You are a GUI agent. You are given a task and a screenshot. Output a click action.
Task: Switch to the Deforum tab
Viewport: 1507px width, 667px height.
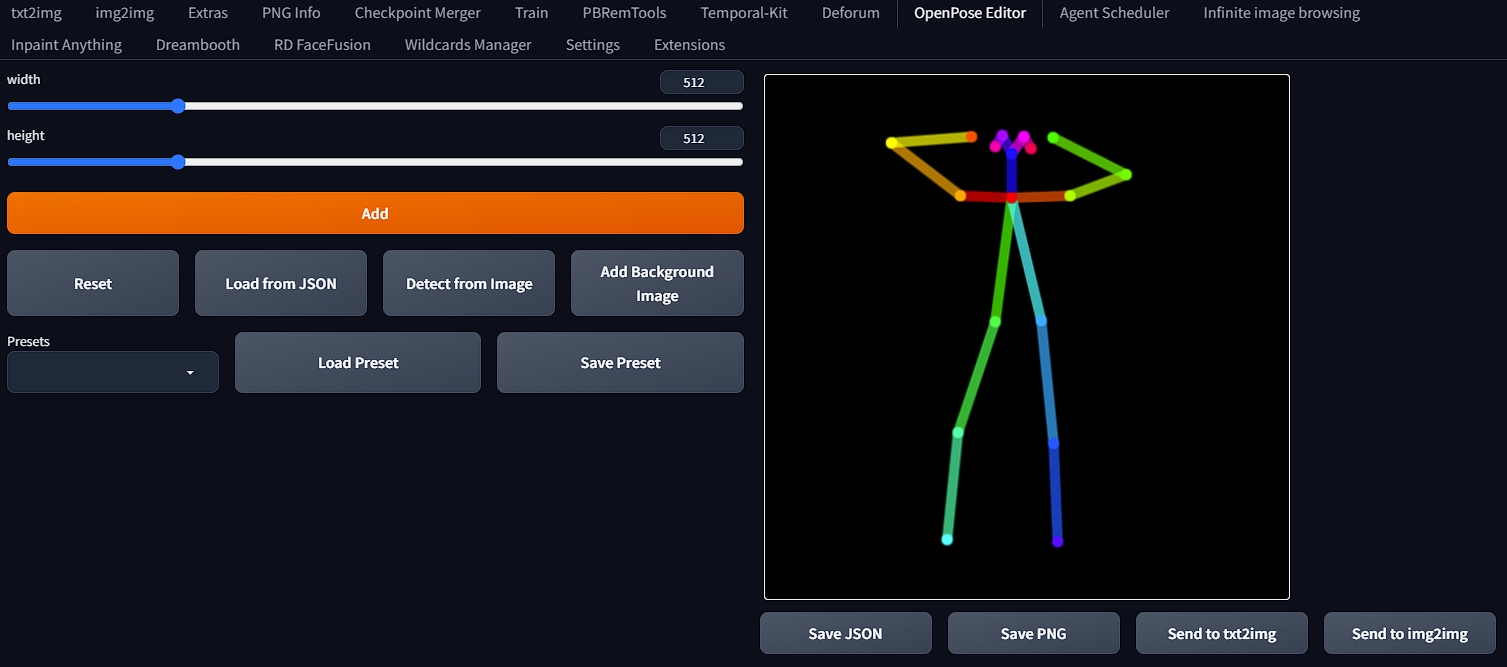point(849,13)
